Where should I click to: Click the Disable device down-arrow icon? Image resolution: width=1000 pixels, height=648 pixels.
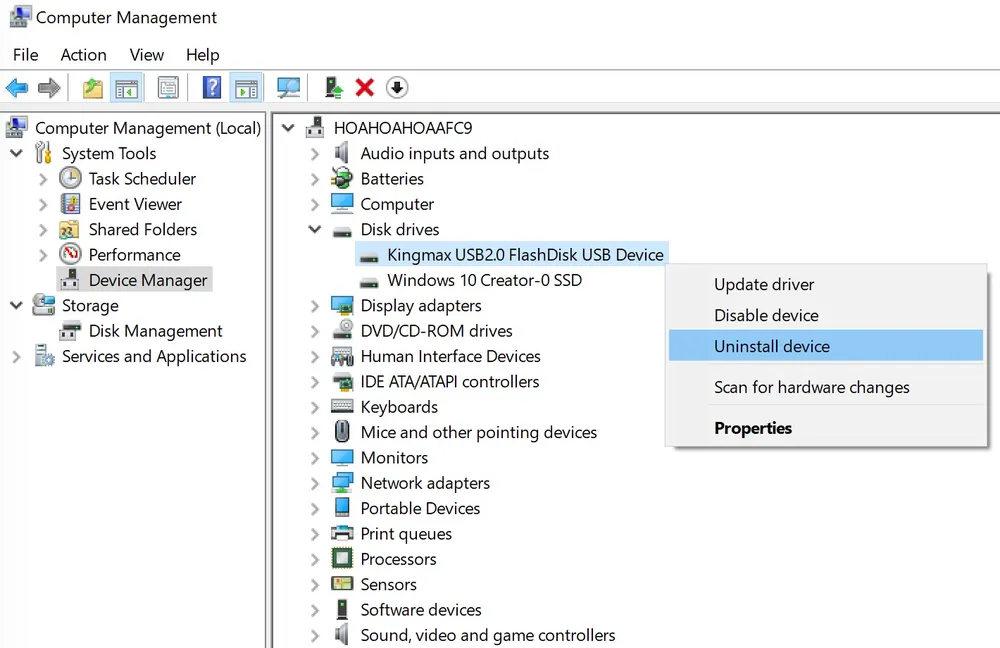point(397,87)
